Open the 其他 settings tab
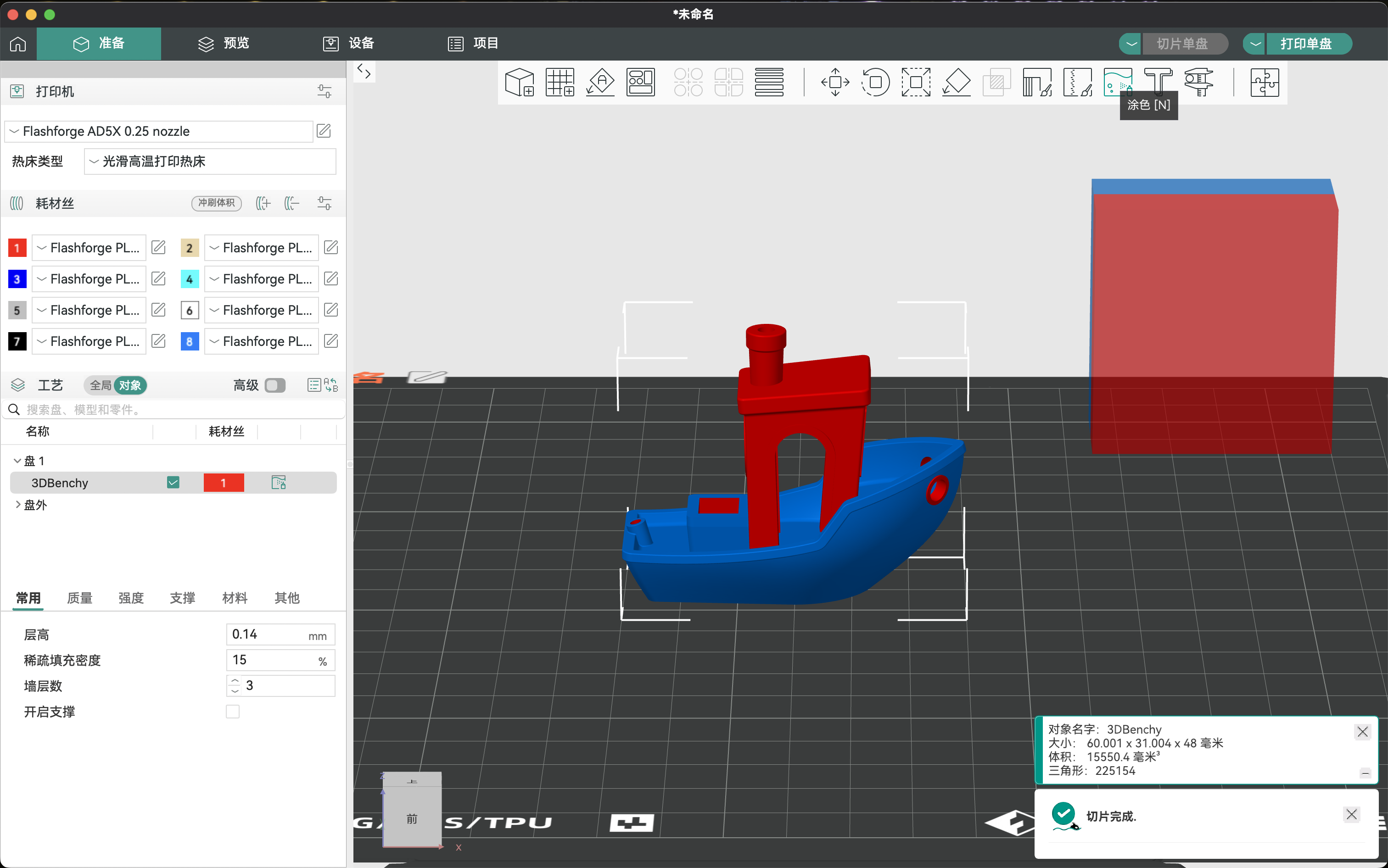This screenshot has height=868, width=1388. (x=287, y=598)
